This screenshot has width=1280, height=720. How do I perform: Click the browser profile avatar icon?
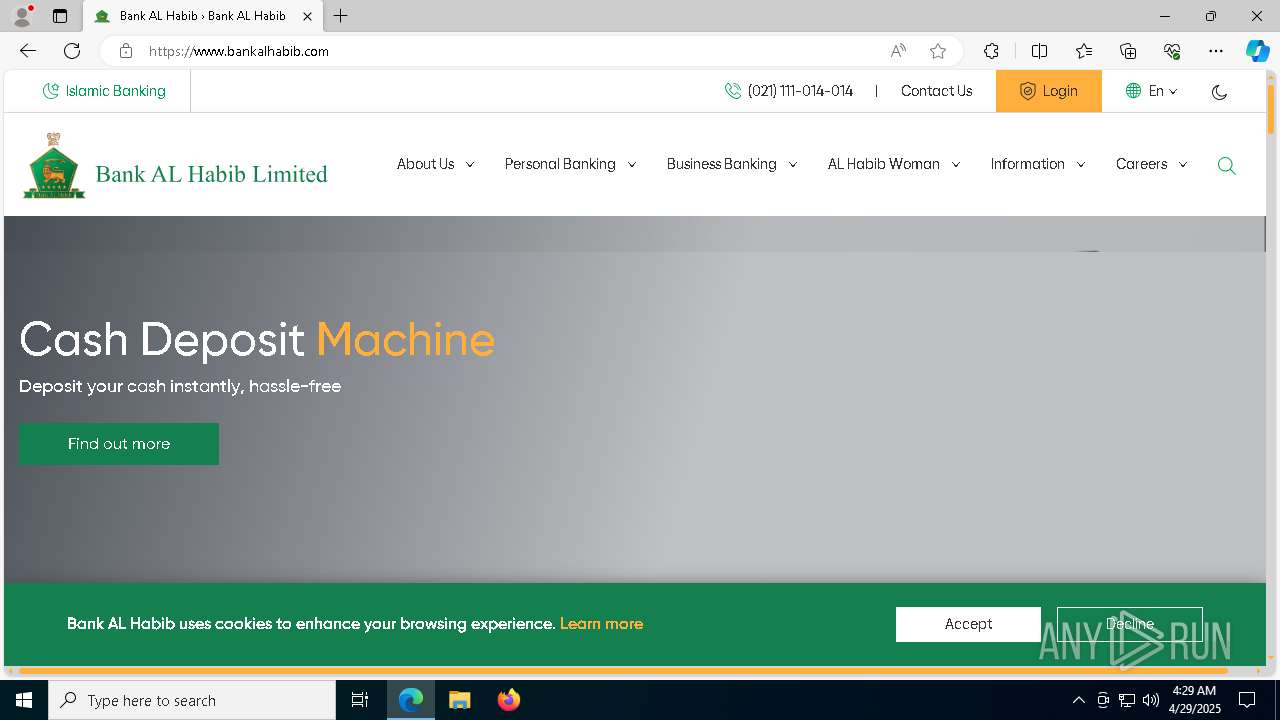pyautogui.click(x=22, y=16)
